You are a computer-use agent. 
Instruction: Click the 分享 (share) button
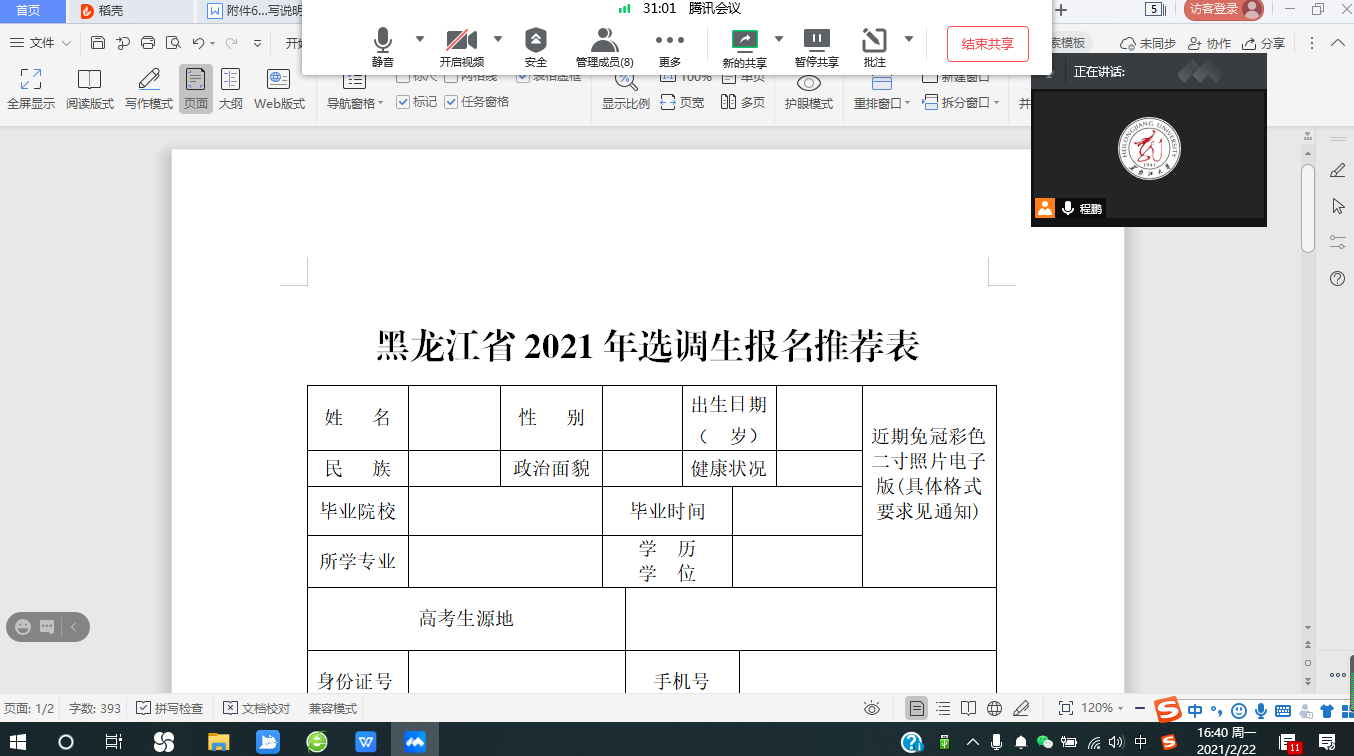click(1263, 44)
